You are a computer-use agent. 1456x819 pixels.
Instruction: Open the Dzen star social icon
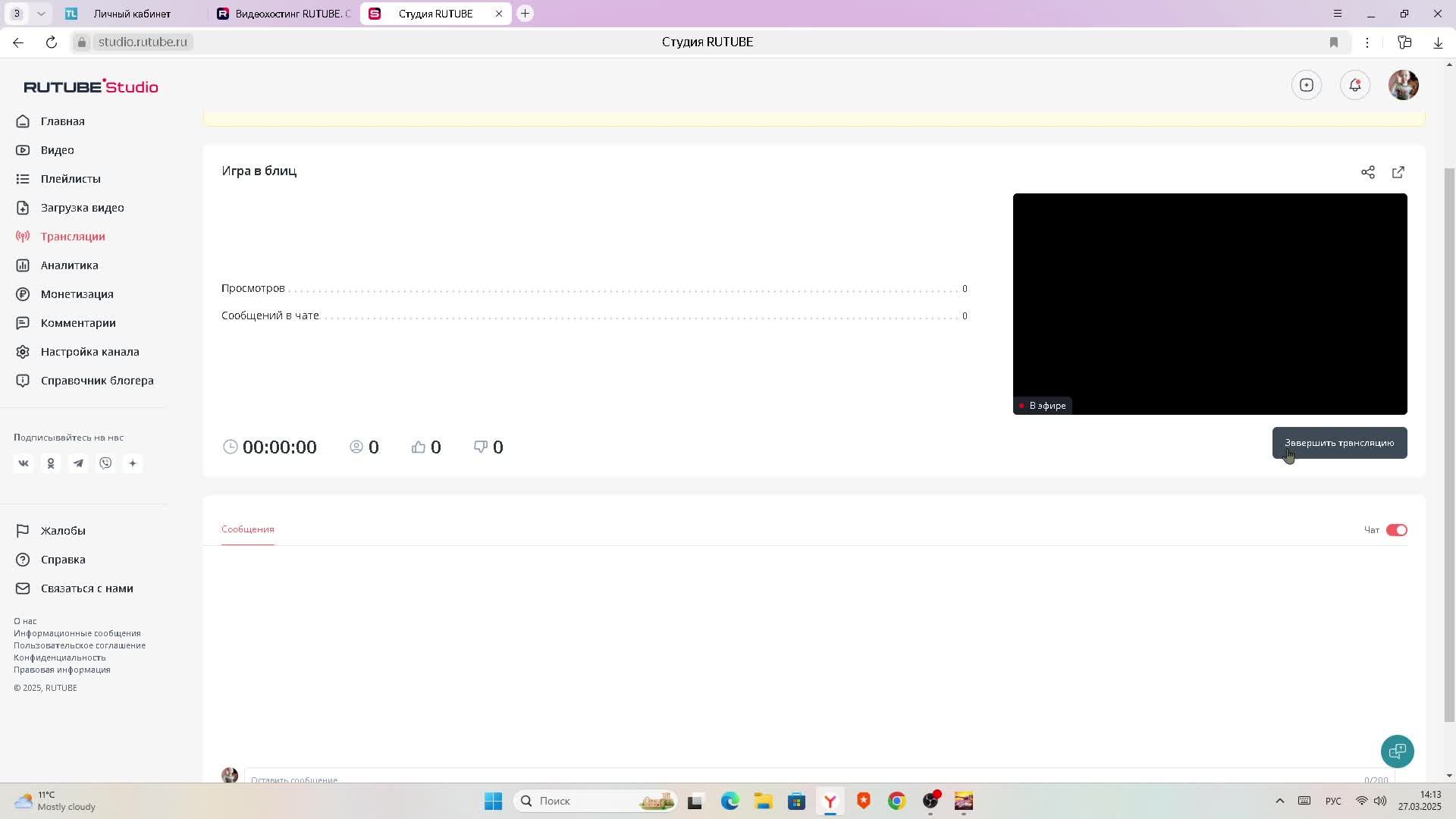[133, 463]
